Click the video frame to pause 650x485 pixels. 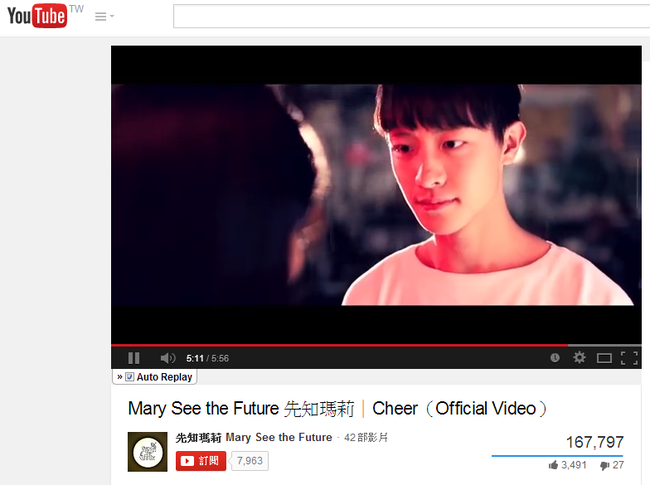point(376,195)
